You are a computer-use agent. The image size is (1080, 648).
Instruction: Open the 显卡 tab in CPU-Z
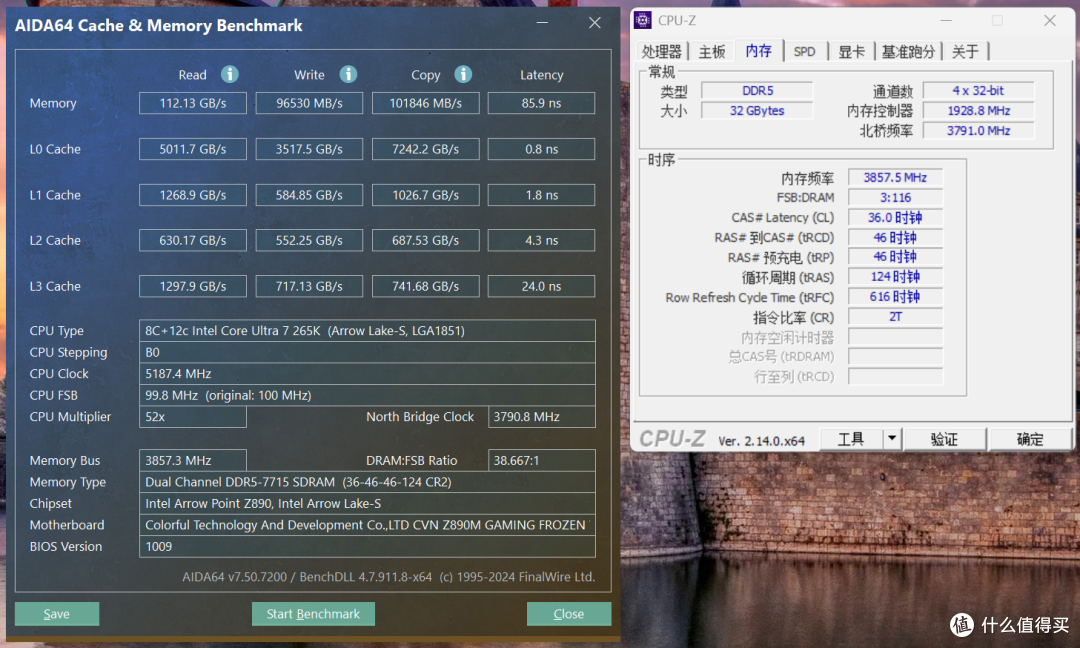coord(851,52)
